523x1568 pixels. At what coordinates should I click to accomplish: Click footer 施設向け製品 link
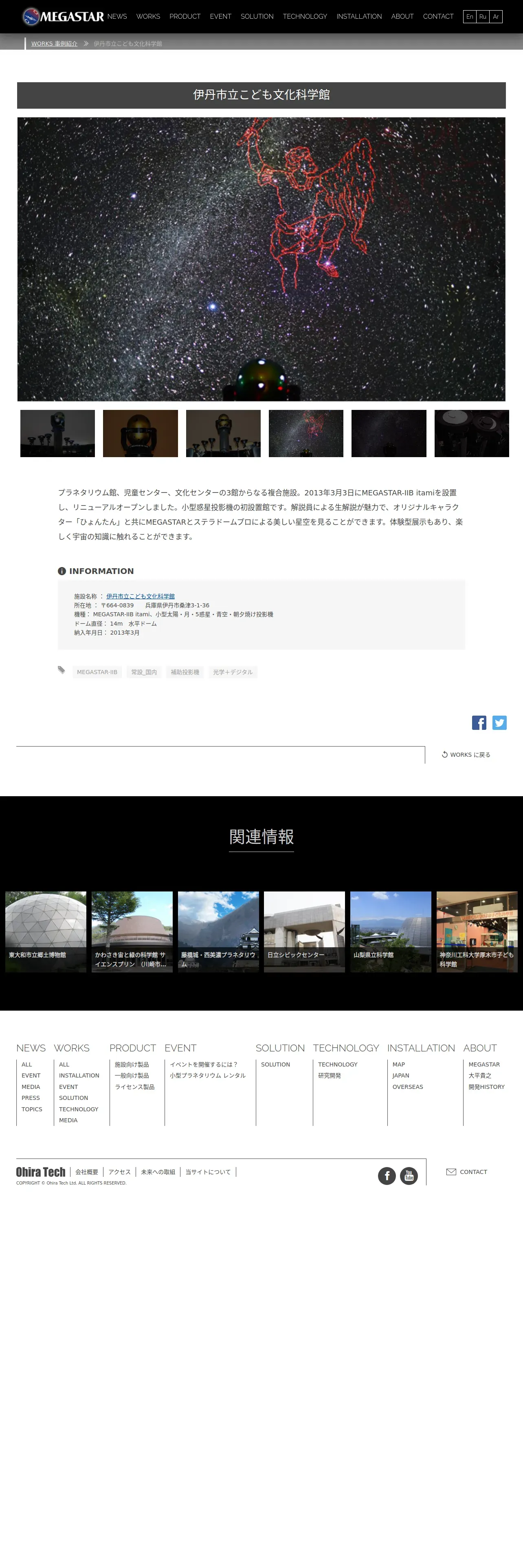(132, 1064)
